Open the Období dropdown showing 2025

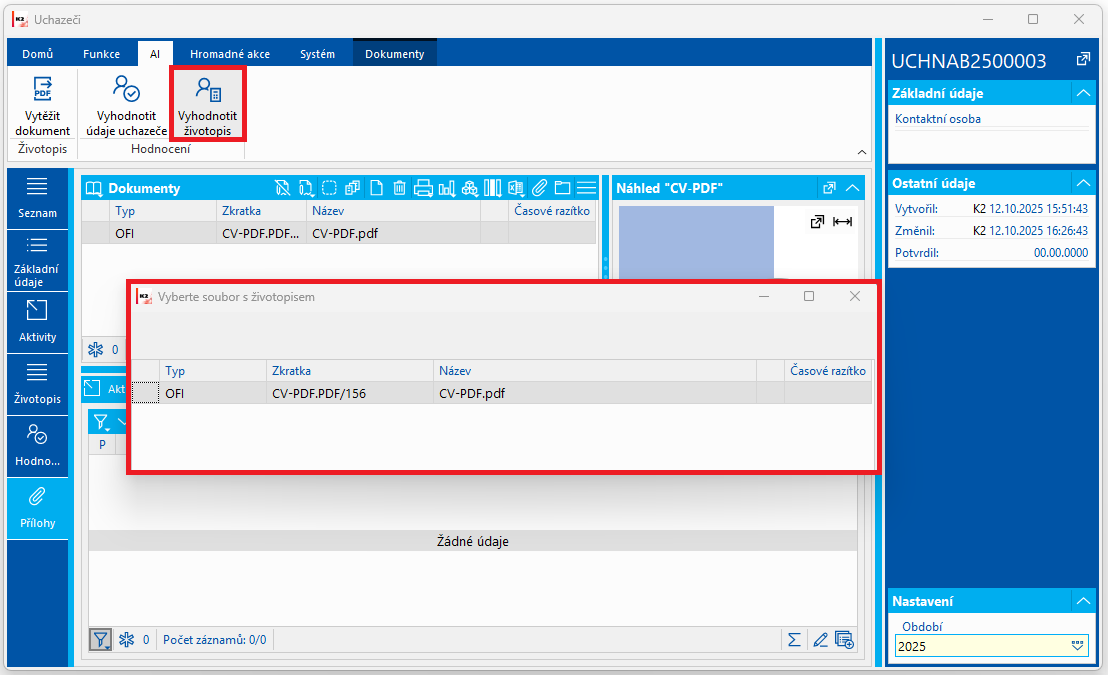(1077, 646)
